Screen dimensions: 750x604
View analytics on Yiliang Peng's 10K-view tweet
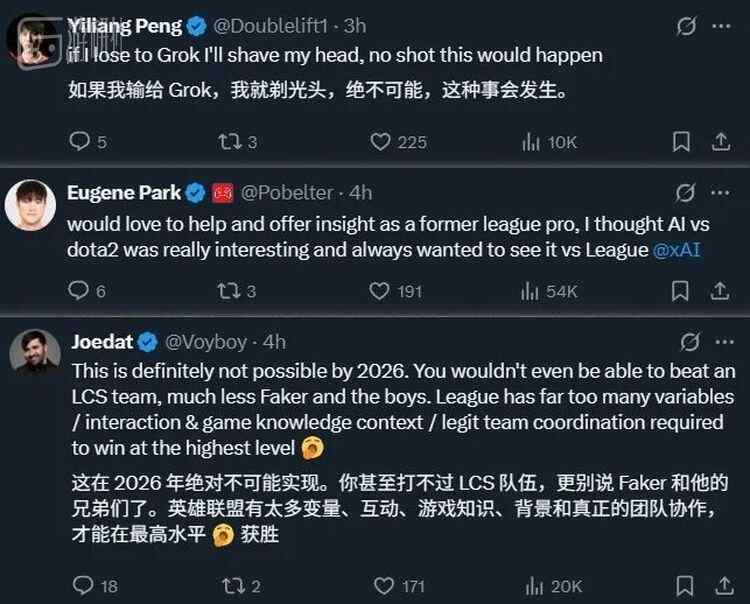531,142
